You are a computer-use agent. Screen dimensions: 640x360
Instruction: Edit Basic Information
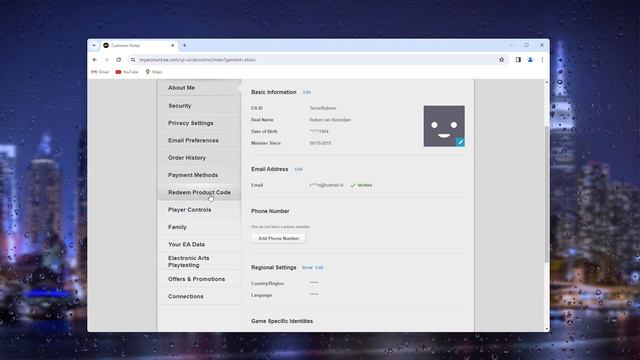[307, 92]
